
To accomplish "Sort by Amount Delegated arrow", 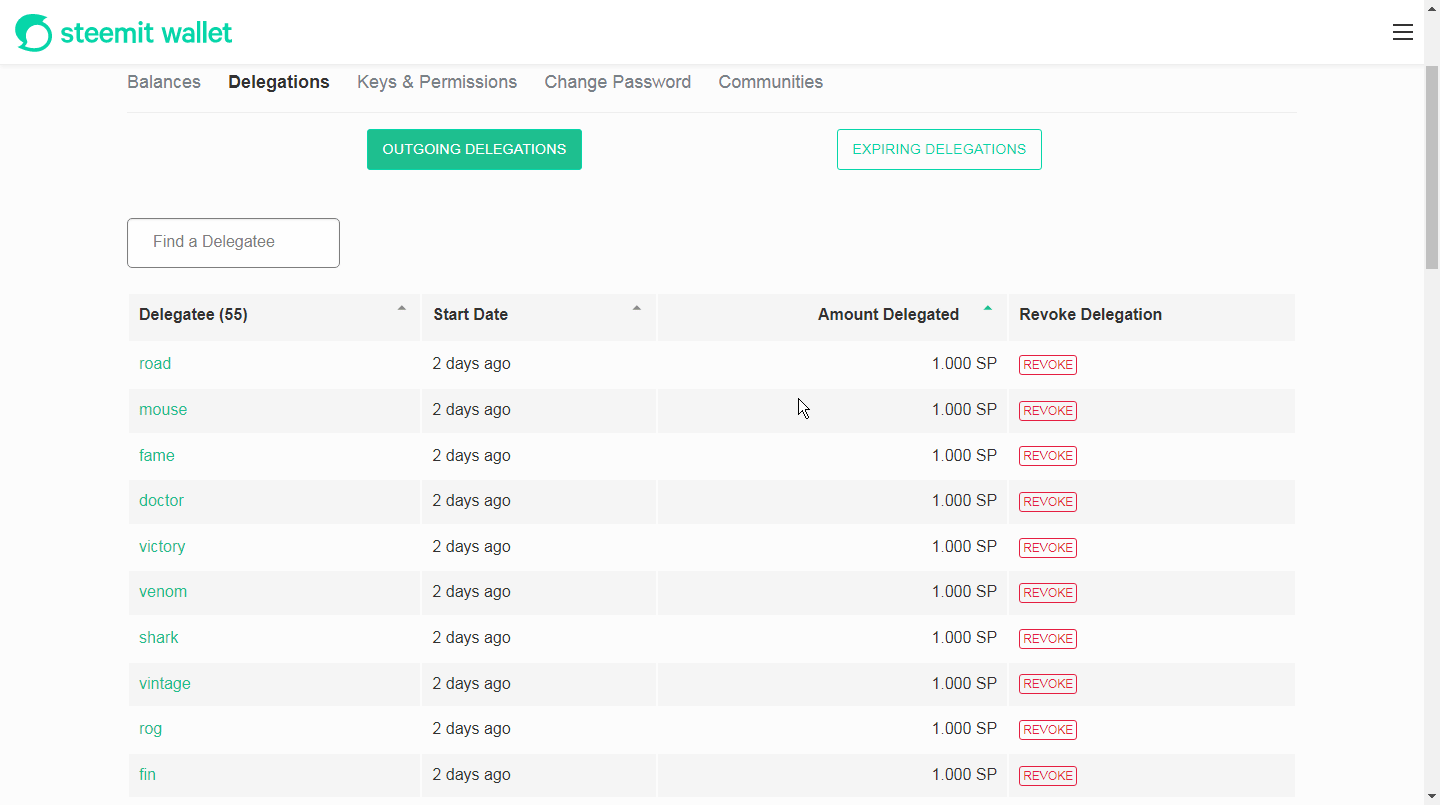I will coord(987,309).
